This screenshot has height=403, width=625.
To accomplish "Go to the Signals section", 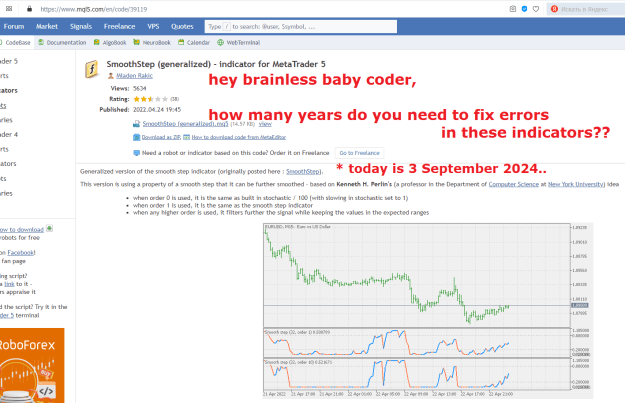I will 81,26.
